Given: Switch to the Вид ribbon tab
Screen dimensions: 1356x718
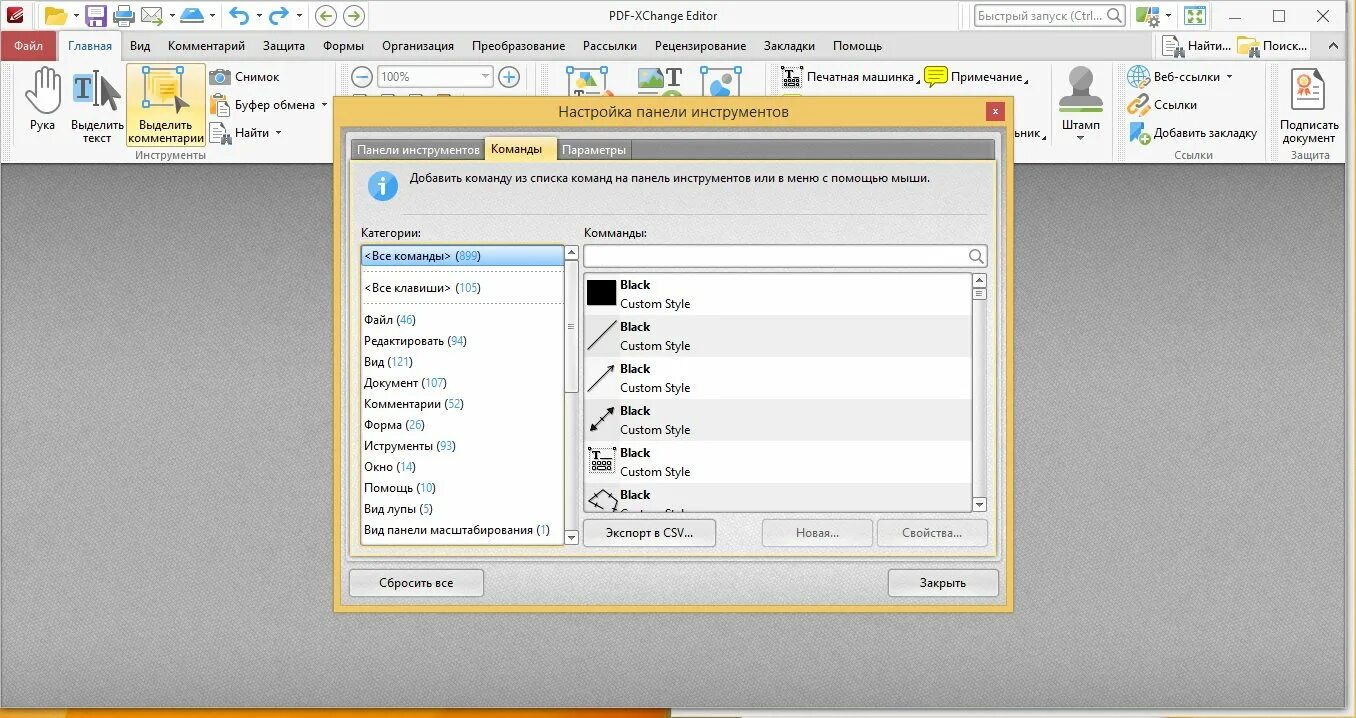Looking at the screenshot, I should [x=140, y=46].
